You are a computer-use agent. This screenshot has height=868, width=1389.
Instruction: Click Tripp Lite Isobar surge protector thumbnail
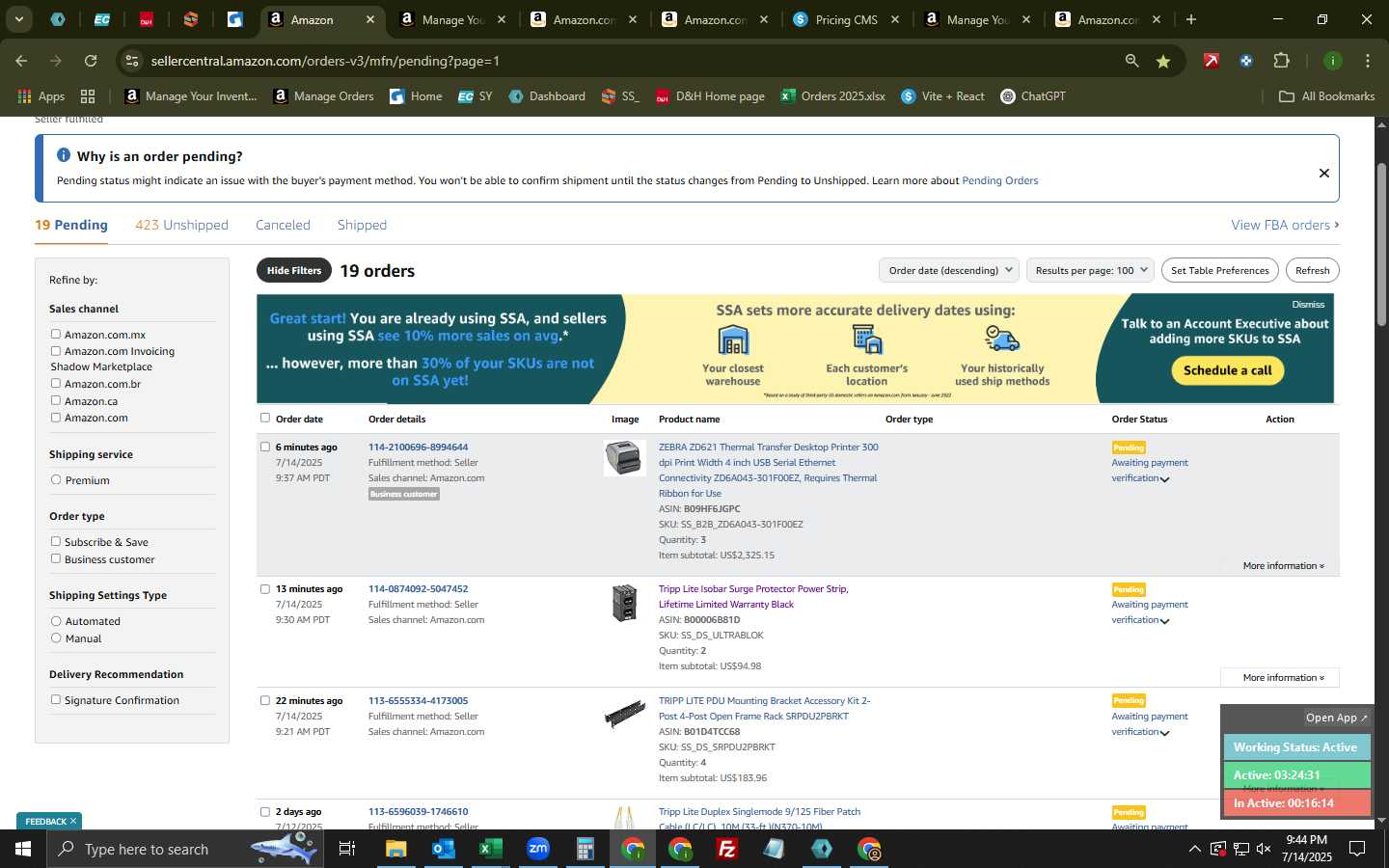point(624,603)
